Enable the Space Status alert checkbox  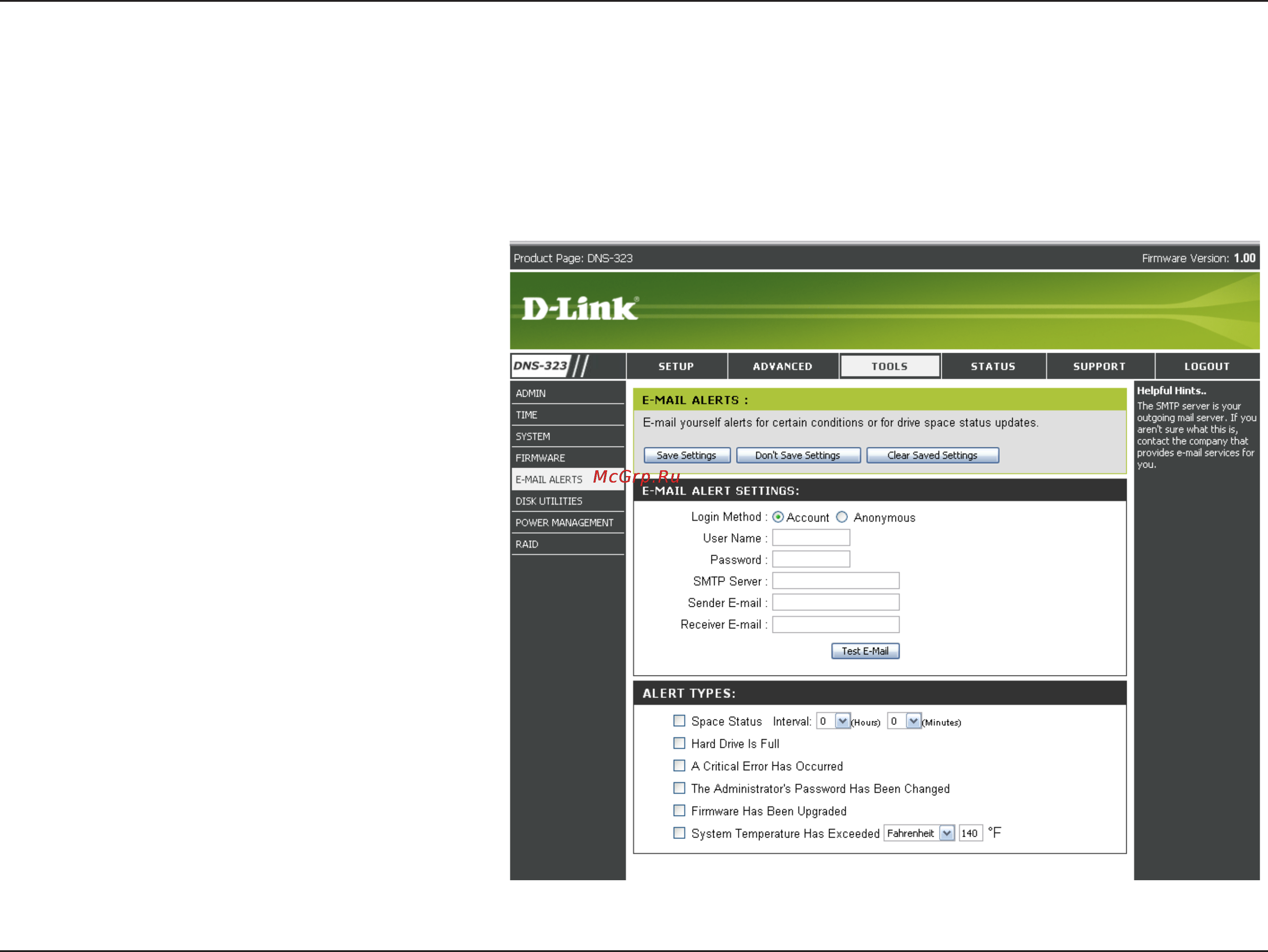tap(679, 720)
